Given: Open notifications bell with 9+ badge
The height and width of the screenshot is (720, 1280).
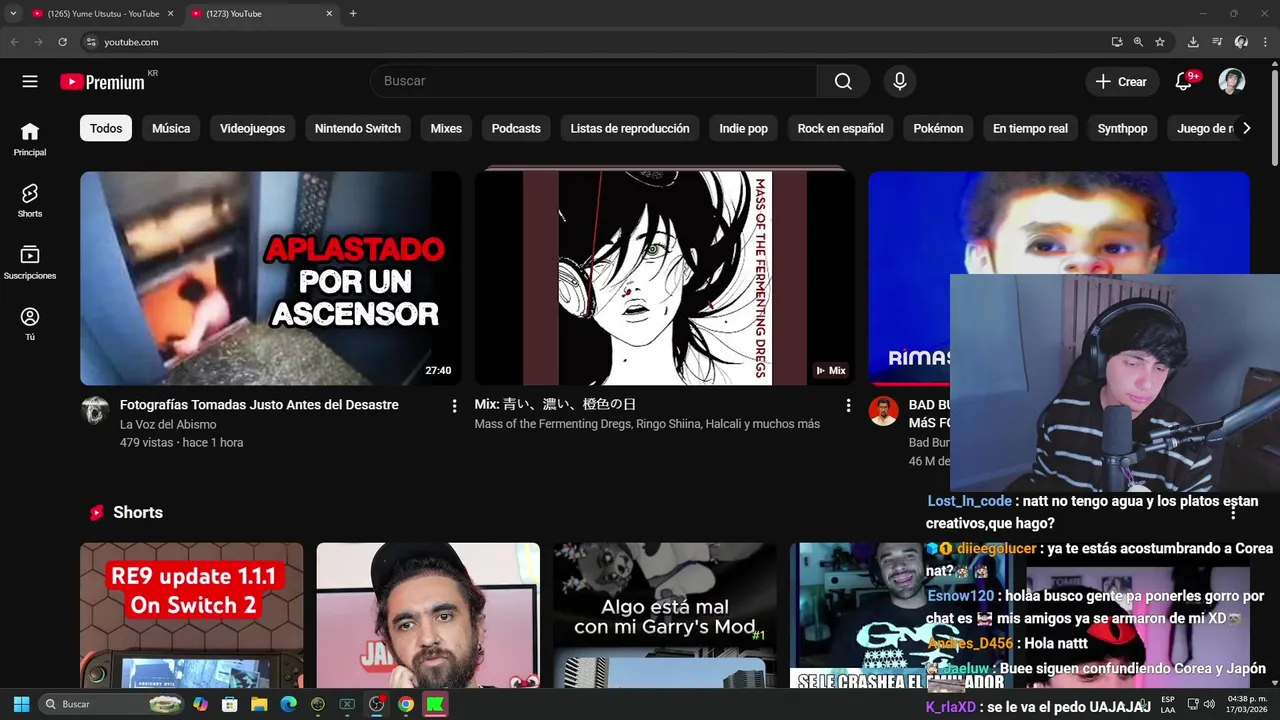Looking at the screenshot, I should (x=1184, y=82).
